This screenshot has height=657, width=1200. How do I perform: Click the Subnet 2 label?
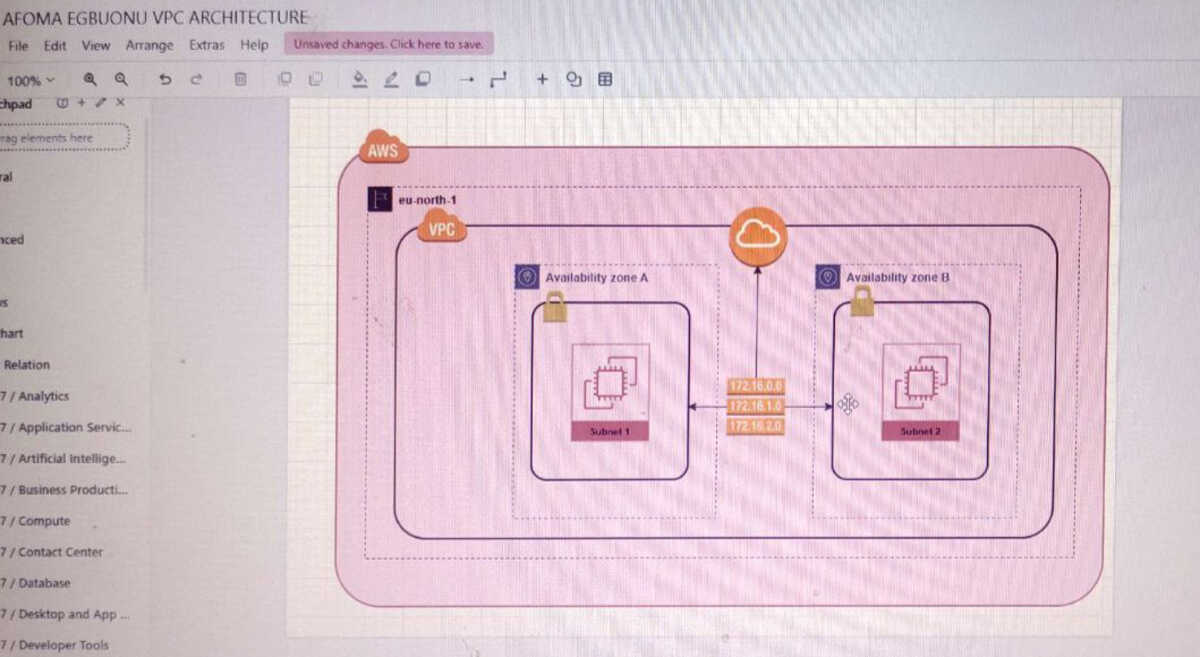point(920,431)
